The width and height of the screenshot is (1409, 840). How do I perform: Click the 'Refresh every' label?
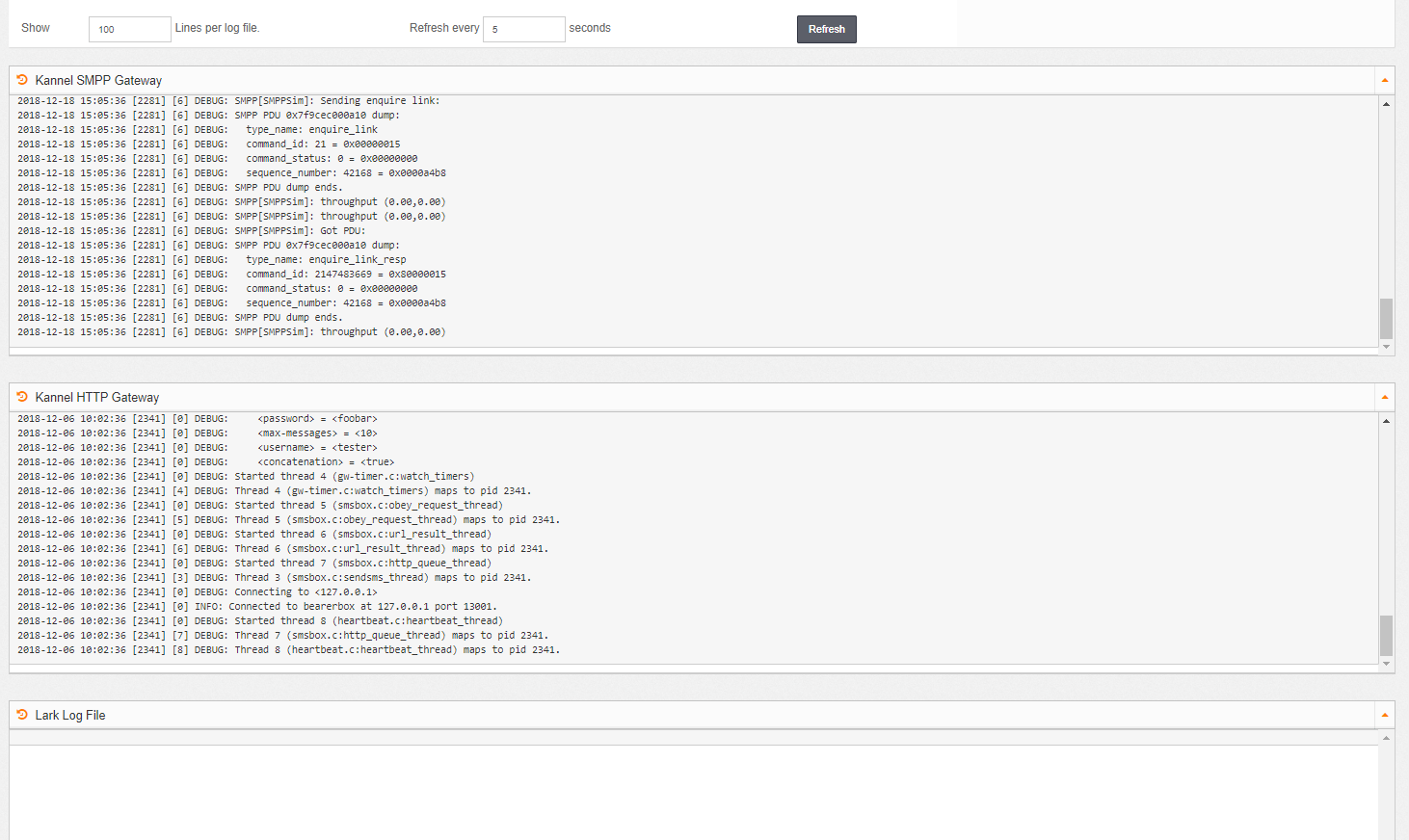[444, 28]
